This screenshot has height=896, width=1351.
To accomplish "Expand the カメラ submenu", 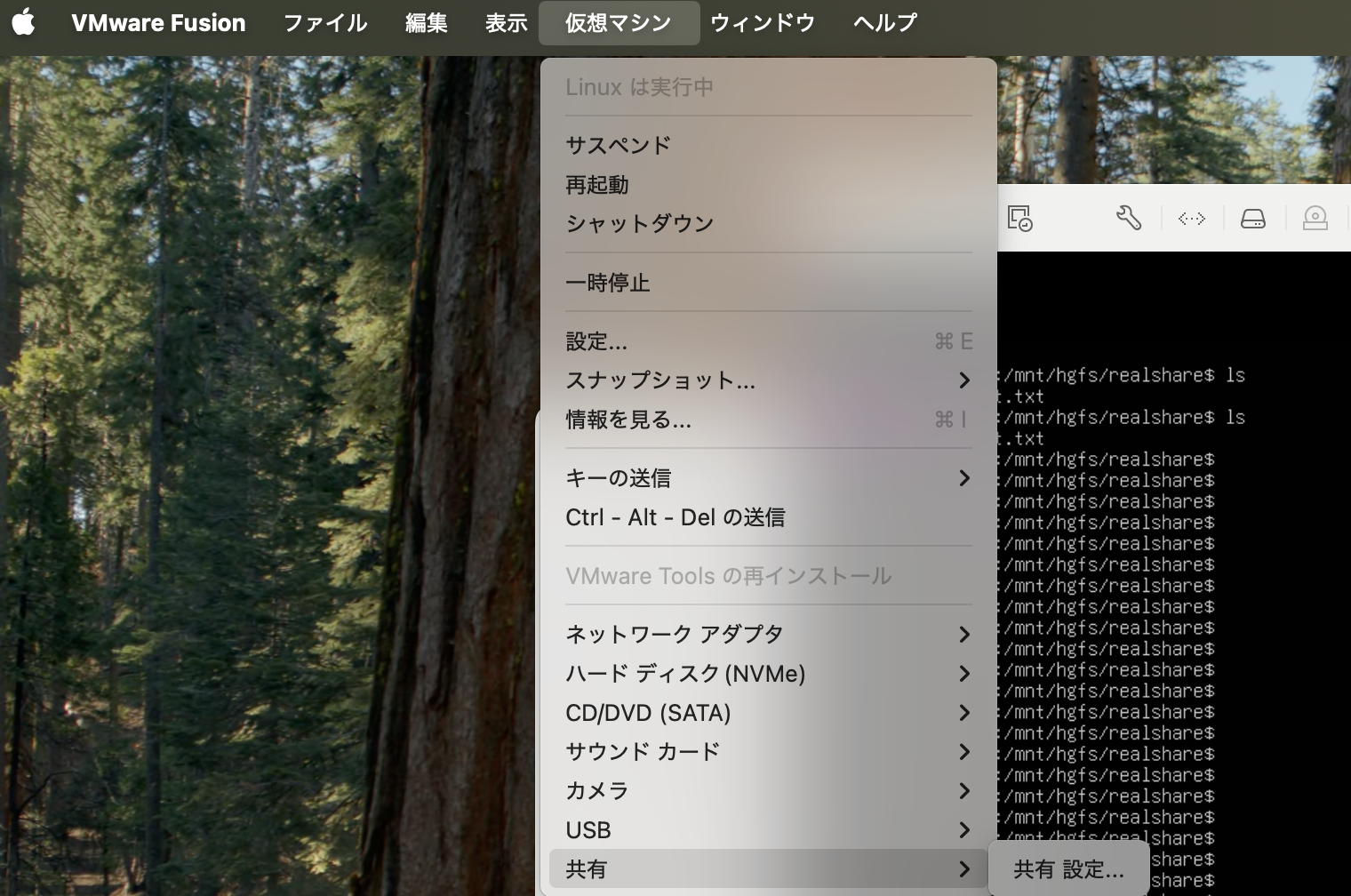I will 768,791.
